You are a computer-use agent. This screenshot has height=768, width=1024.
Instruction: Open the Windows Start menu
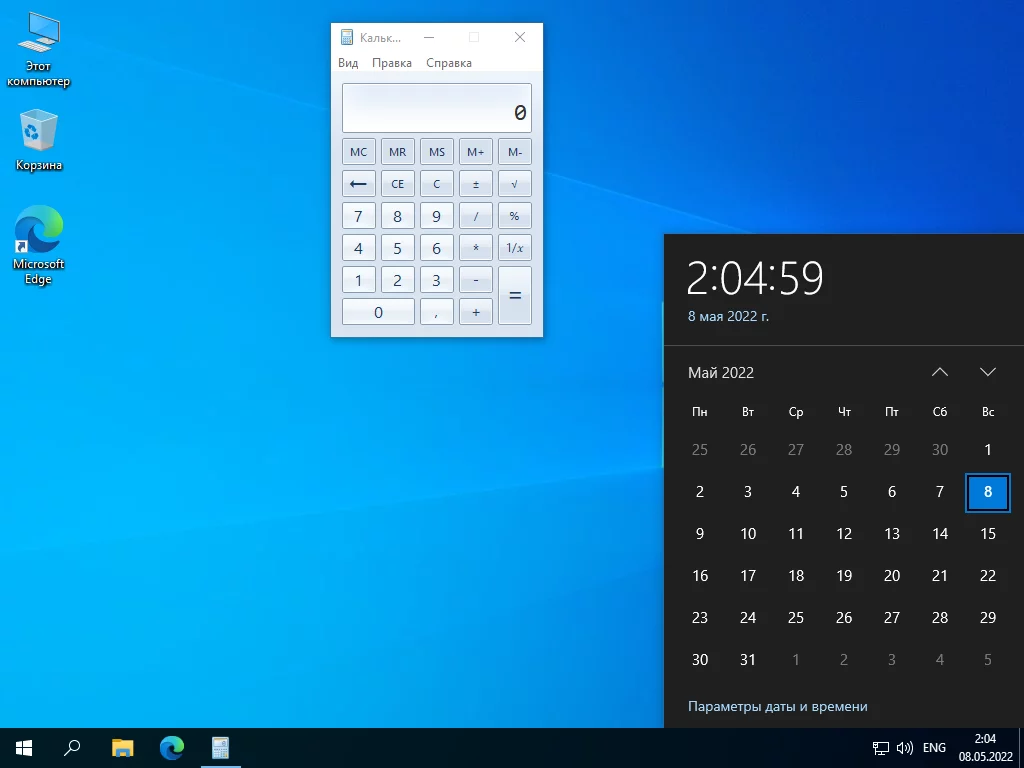[x=24, y=747]
